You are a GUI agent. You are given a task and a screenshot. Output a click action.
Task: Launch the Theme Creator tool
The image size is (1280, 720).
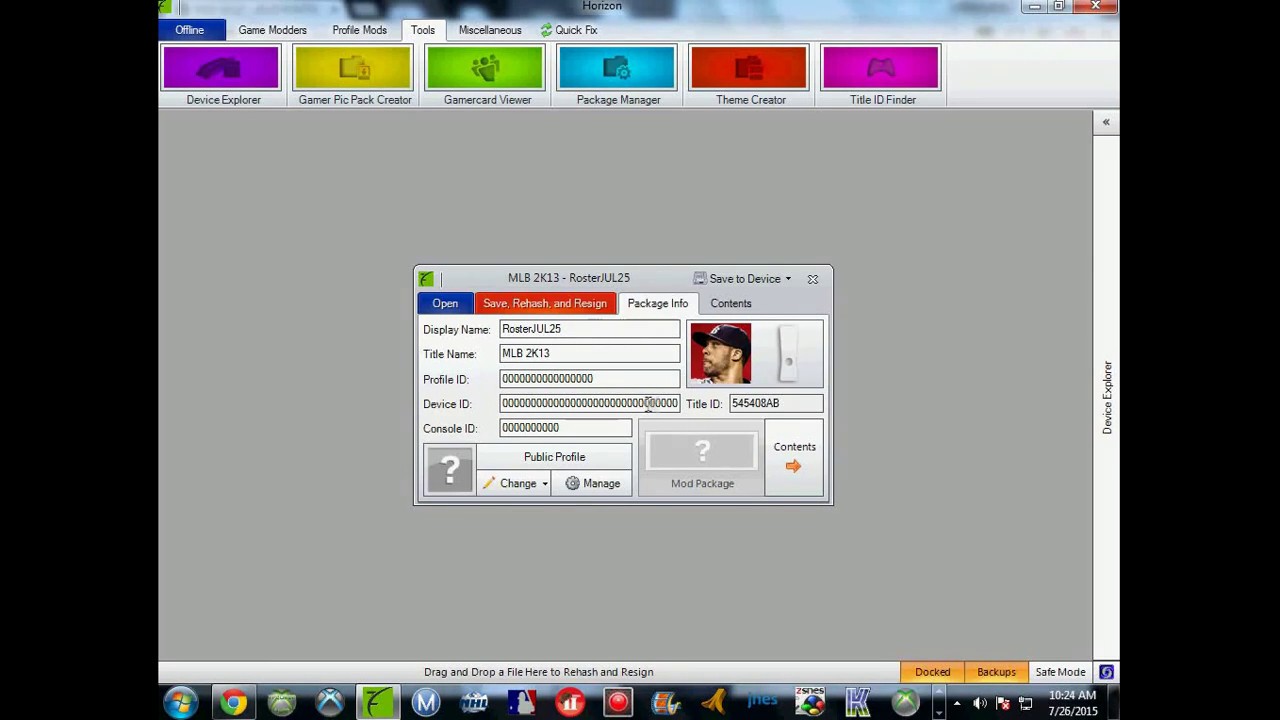[750, 76]
